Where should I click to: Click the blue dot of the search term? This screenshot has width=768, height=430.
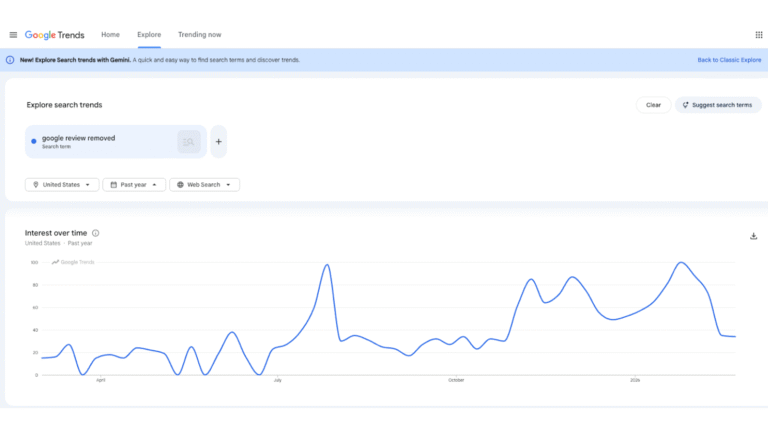[34, 141]
